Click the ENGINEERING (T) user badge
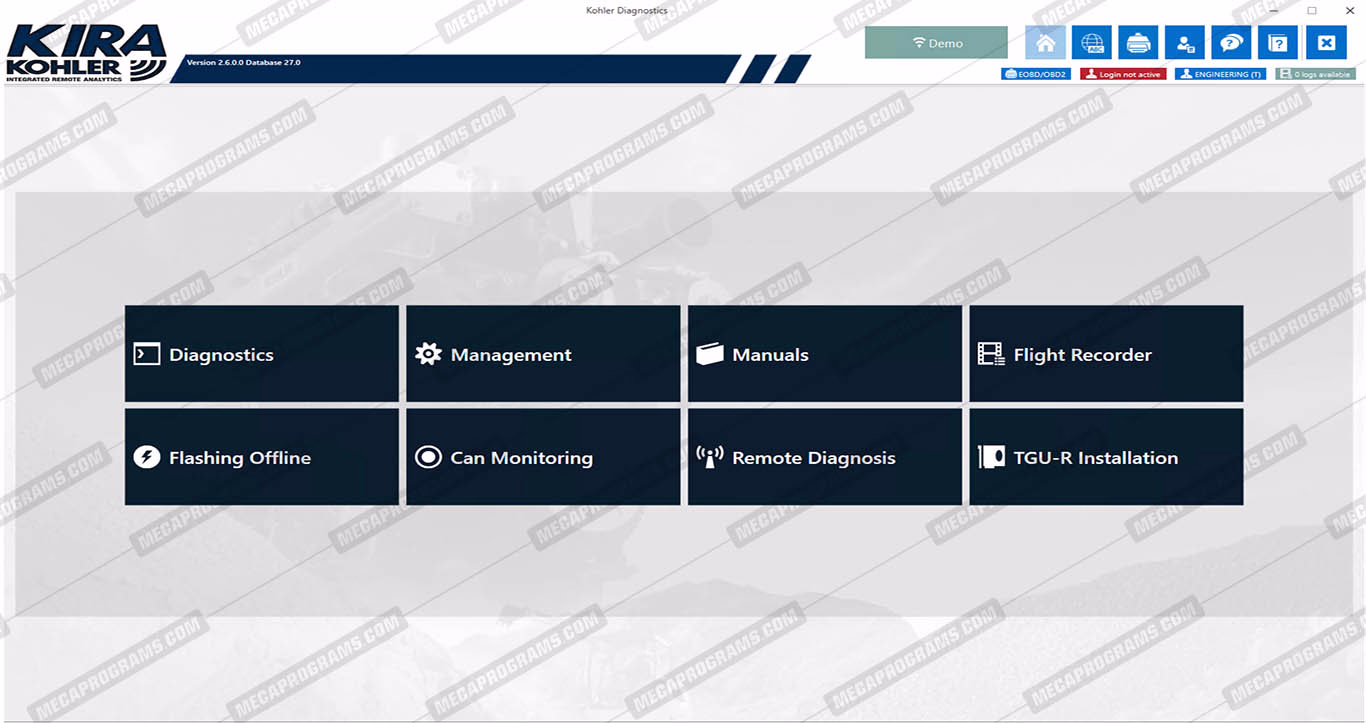 pyautogui.click(x=1220, y=74)
